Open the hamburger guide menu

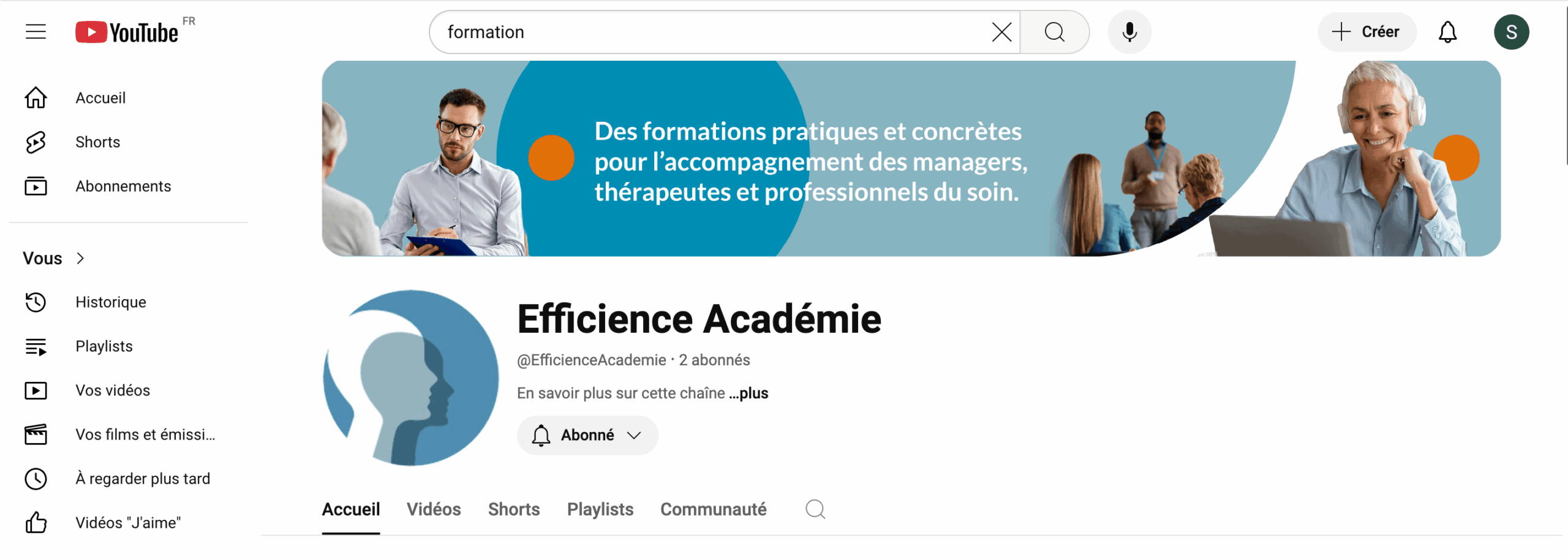[36, 32]
